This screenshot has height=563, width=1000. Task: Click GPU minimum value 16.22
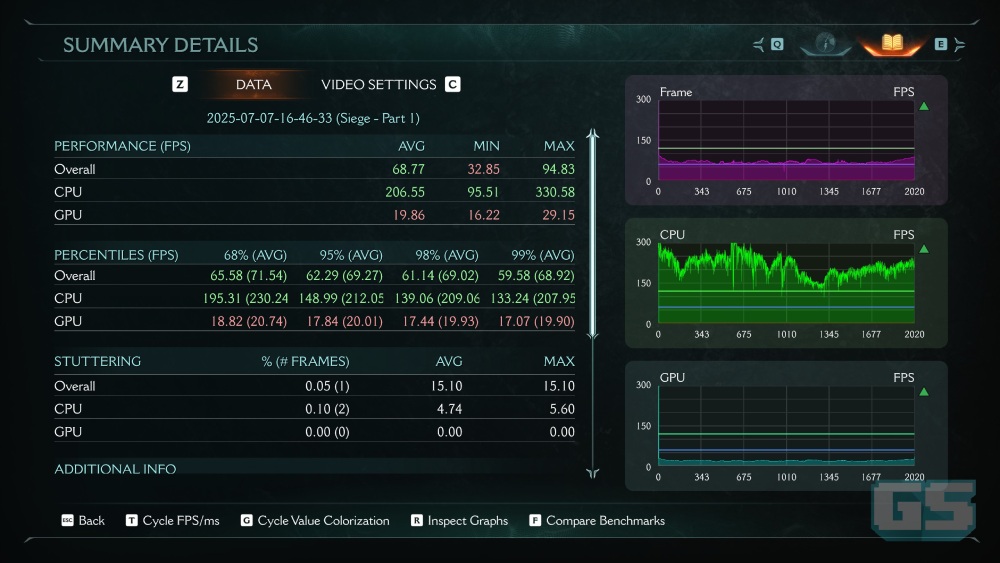tap(484, 215)
